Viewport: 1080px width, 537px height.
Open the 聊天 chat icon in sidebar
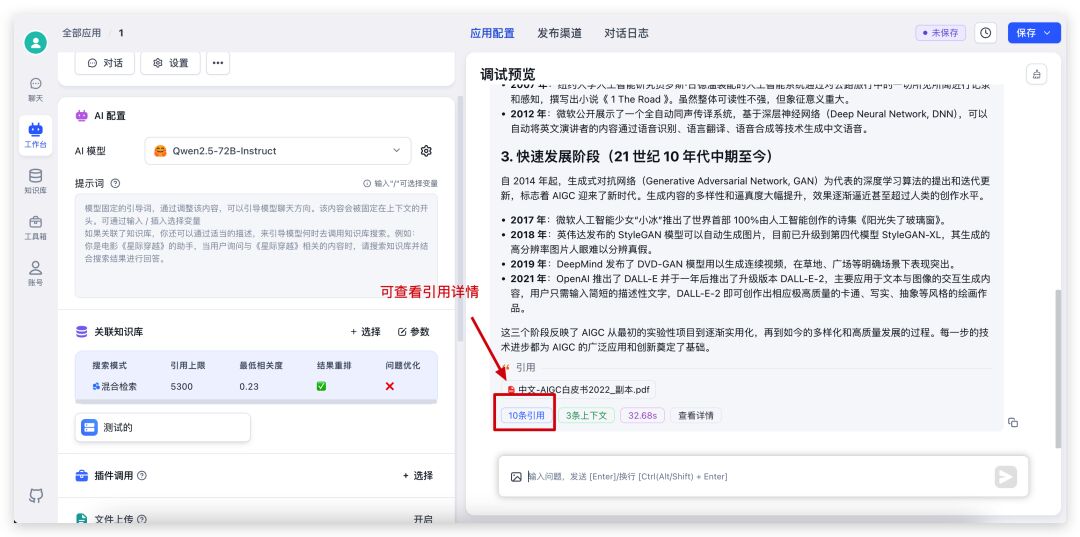pos(35,89)
